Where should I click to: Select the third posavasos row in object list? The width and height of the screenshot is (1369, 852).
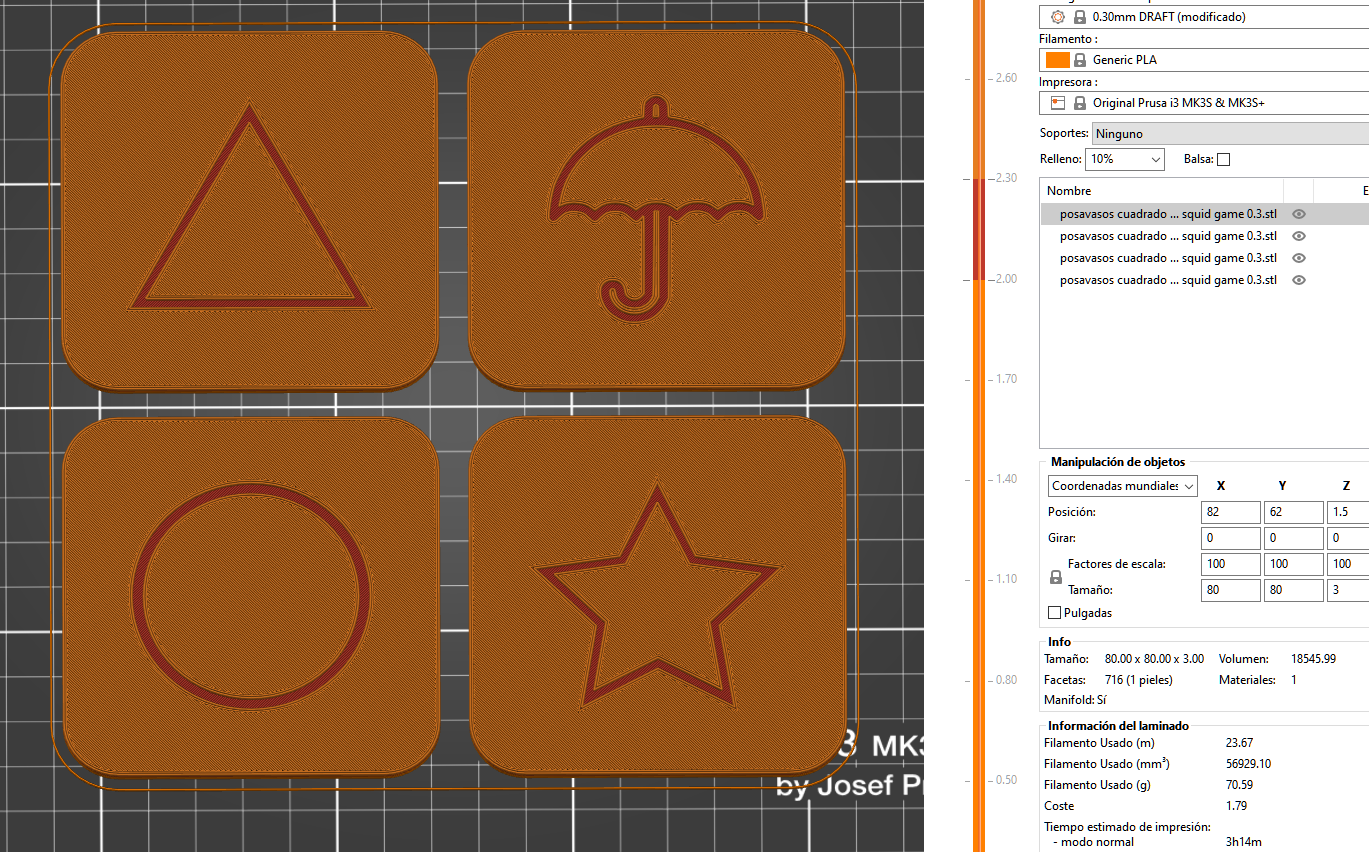click(x=1204, y=258)
